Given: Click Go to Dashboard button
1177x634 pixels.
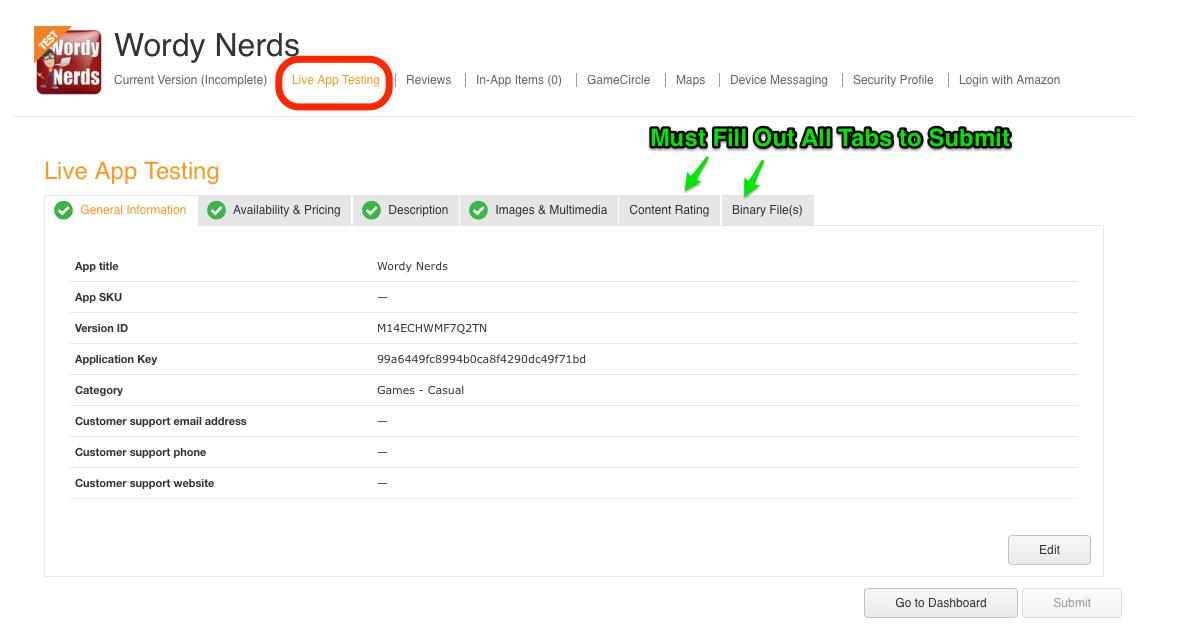Looking at the screenshot, I should click(x=941, y=603).
